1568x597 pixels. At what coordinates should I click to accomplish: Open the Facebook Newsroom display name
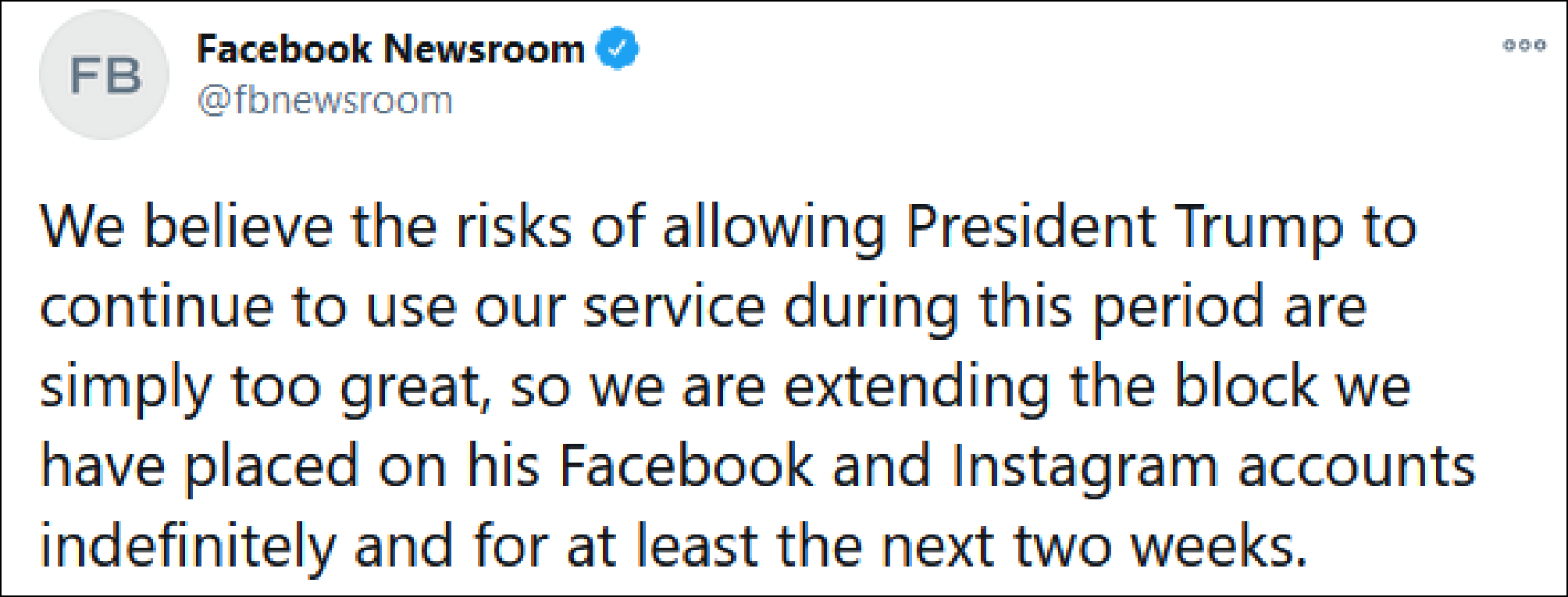[x=390, y=49]
